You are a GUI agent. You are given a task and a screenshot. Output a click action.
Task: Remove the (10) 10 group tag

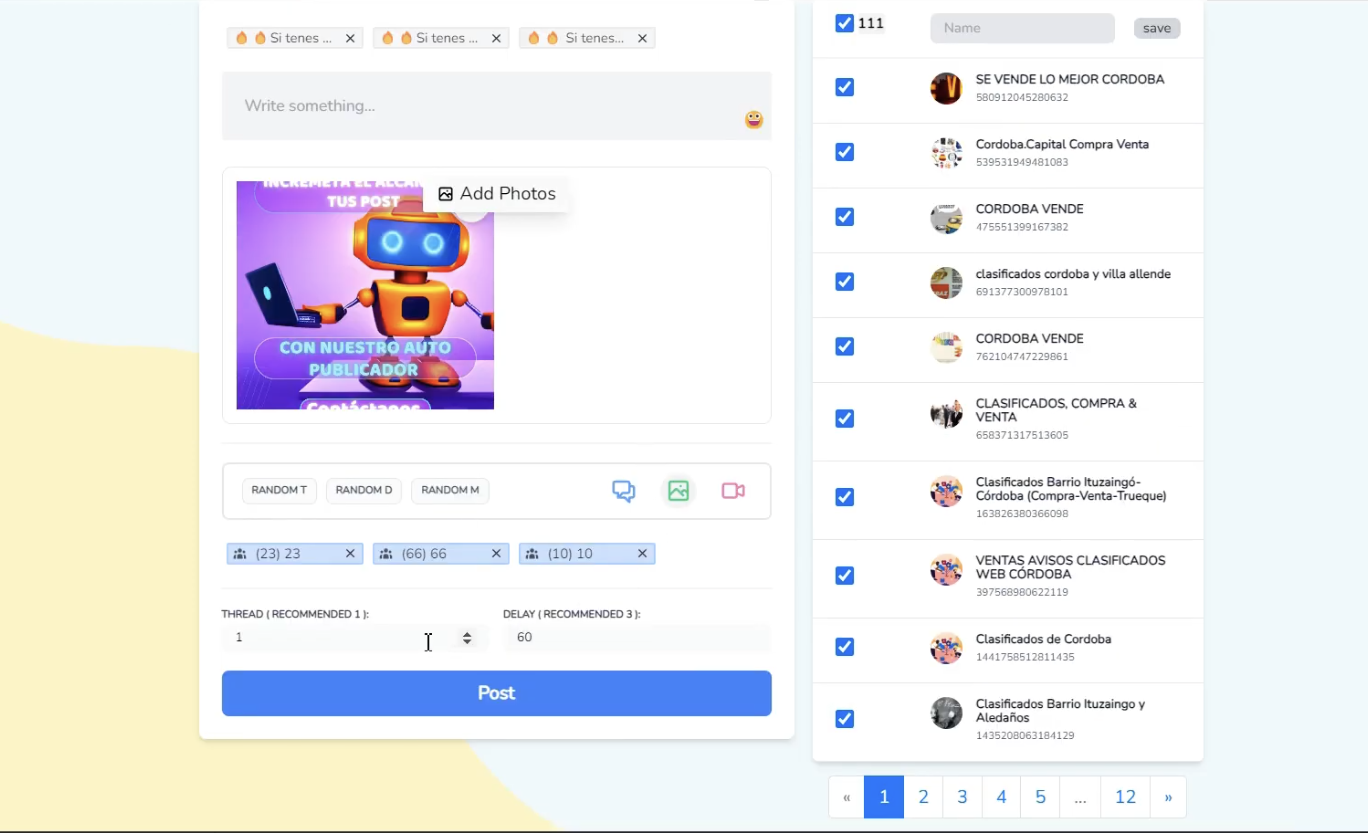(x=642, y=554)
